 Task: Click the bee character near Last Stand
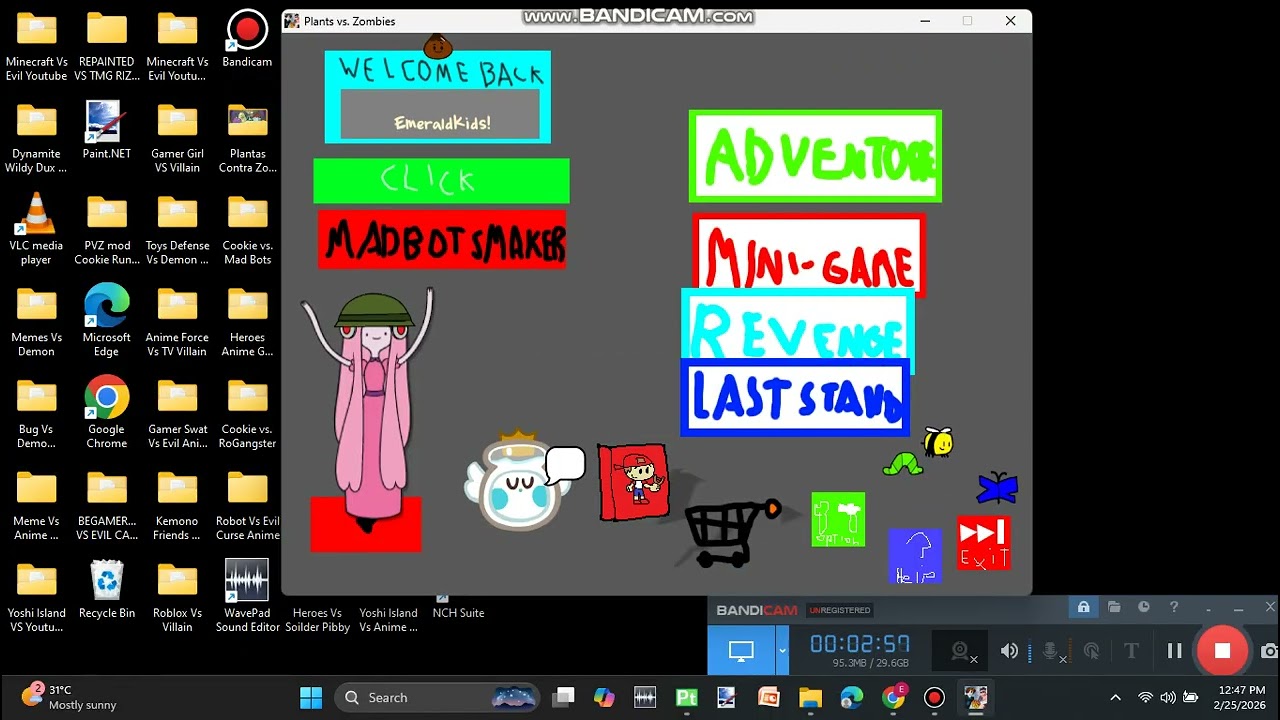pos(937,441)
